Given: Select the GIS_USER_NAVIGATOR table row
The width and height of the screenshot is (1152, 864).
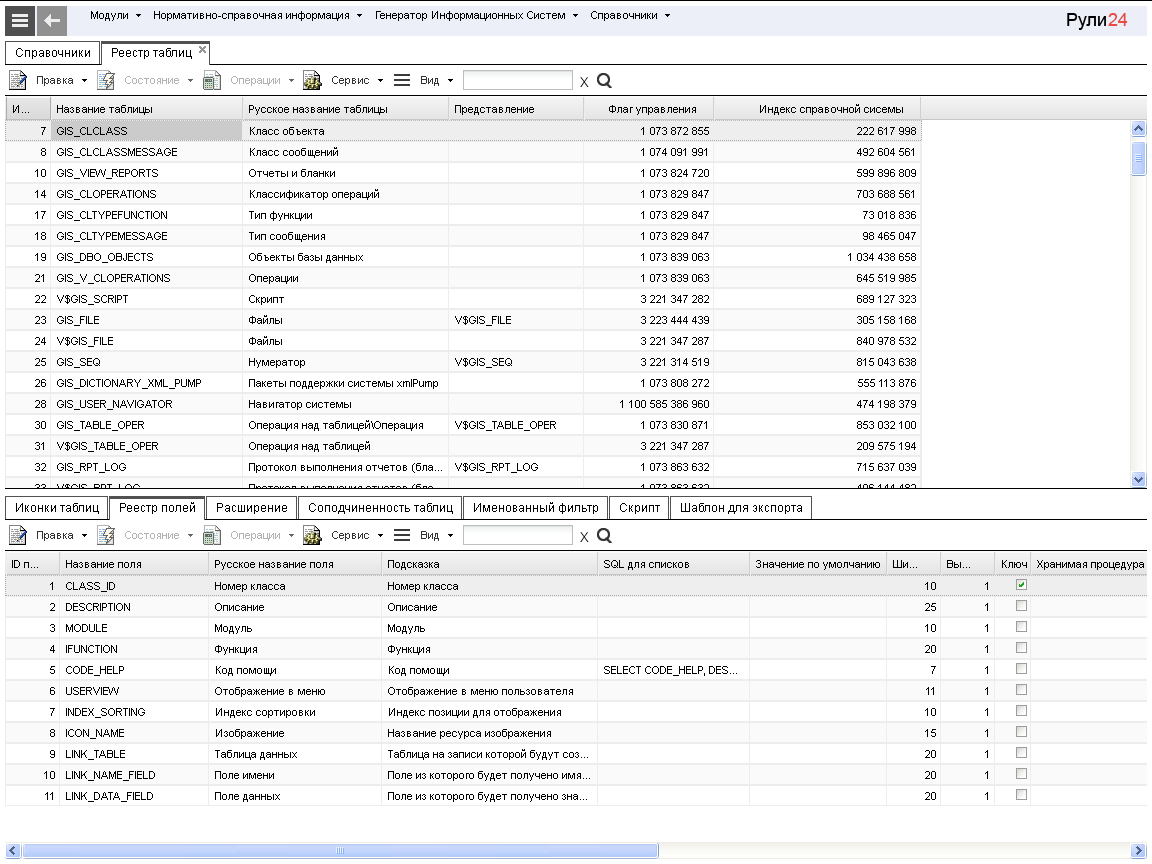Looking at the screenshot, I should (463, 404).
